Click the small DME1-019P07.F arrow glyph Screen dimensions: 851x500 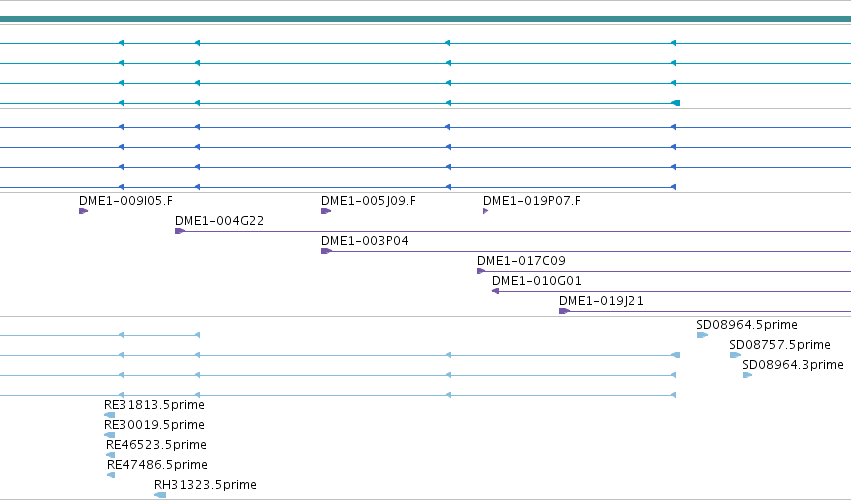[x=485, y=211]
